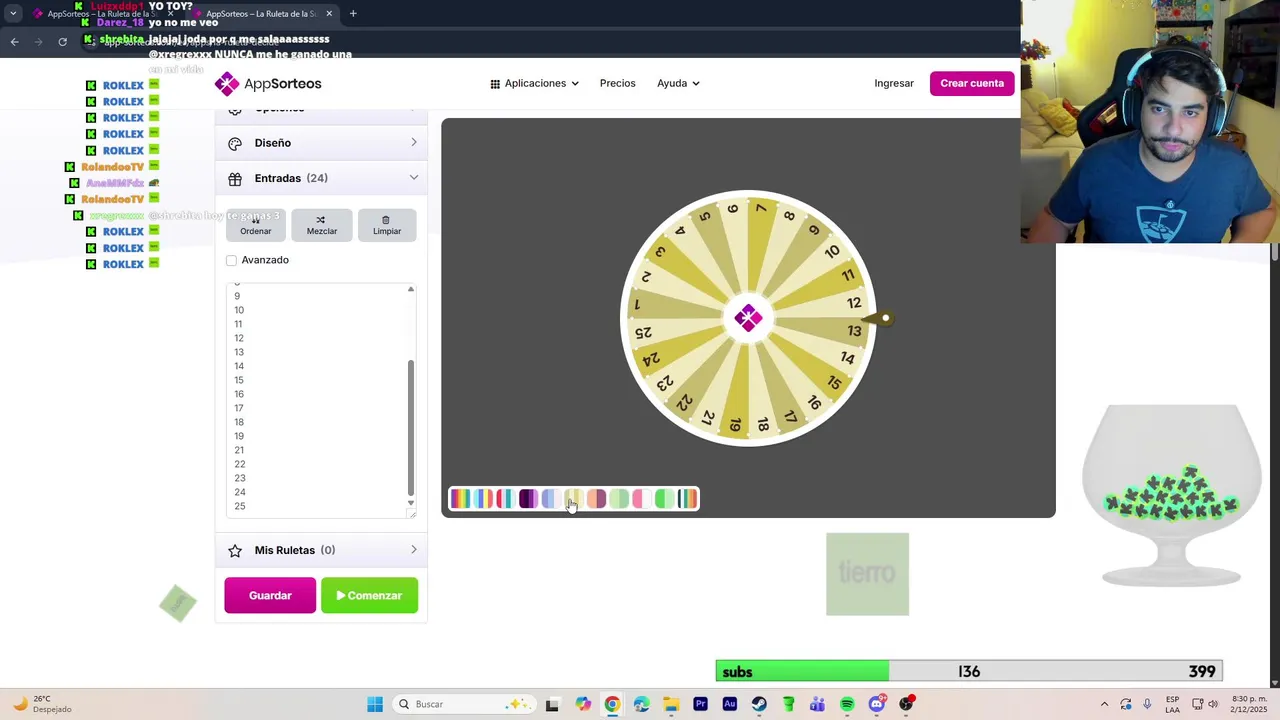The width and height of the screenshot is (1280, 720).
Task: Click the entries list scrollbar
Action: tap(410, 427)
